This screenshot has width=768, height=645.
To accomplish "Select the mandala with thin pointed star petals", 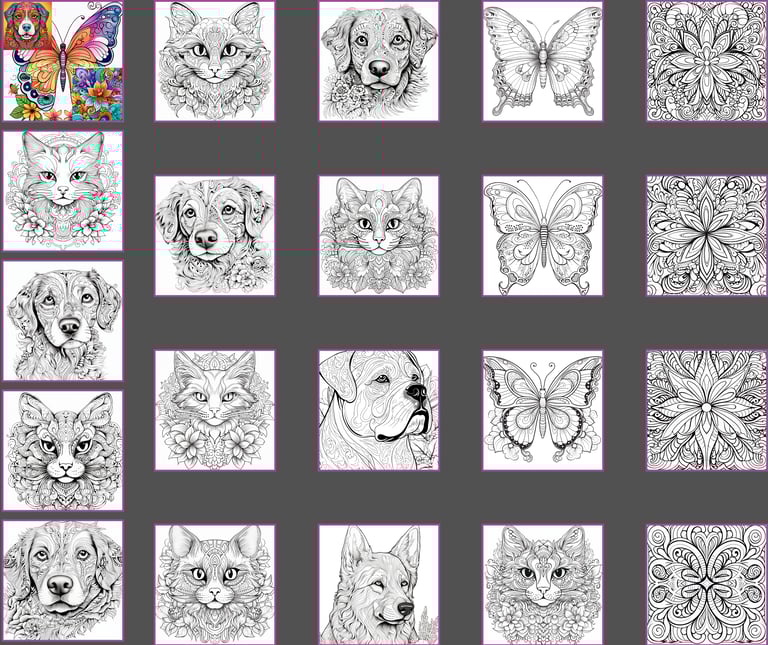I will [x=707, y=236].
